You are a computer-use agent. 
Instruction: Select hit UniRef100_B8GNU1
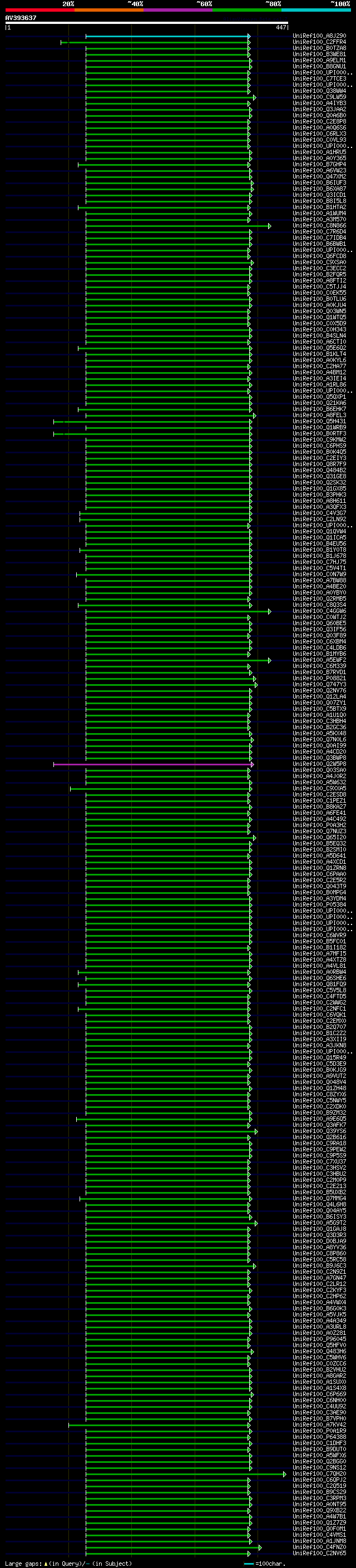click(319, 66)
